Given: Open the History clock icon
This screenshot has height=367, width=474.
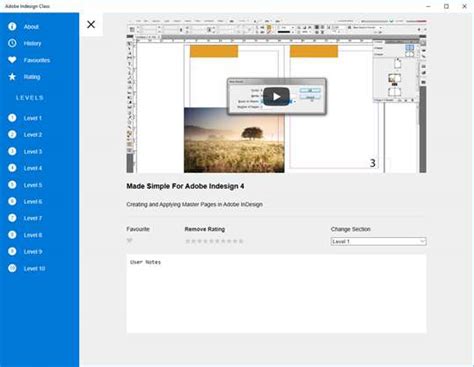Looking at the screenshot, I should (12, 43).
